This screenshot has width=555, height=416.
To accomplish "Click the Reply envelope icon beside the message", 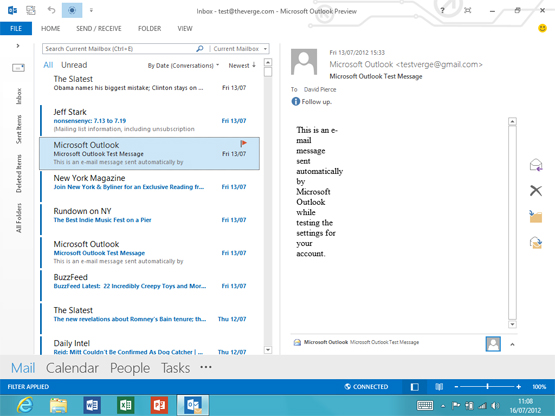I will pyautogui.click(x=536, y=165).
